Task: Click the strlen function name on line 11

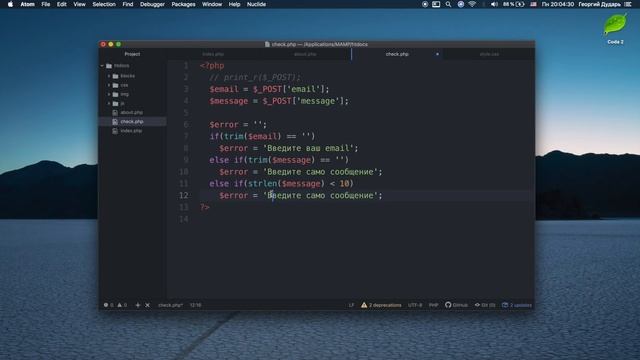Action: tap(262, 184)
